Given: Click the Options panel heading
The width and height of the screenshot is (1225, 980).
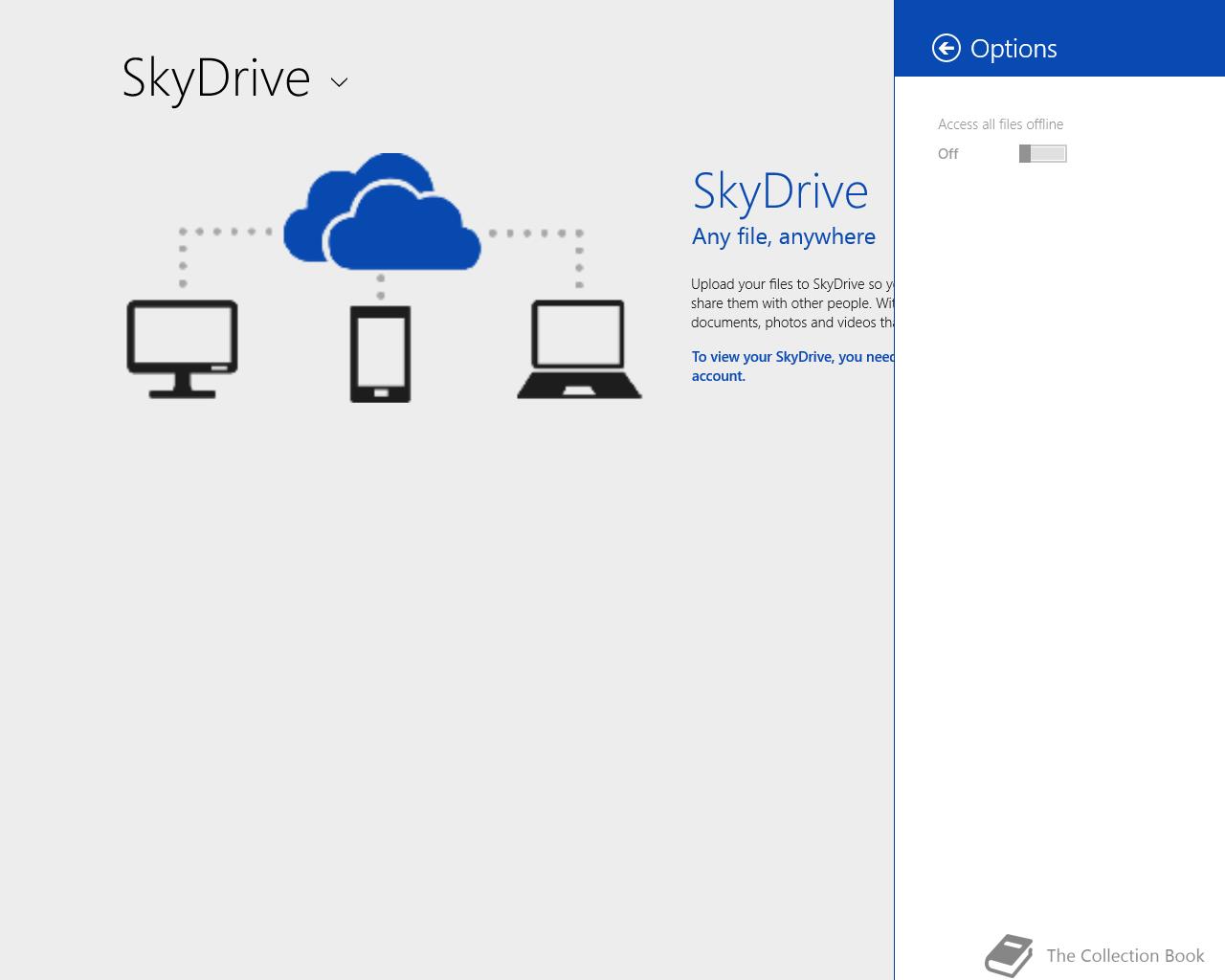Looking at the screenshot, I should pos(1013,49).
